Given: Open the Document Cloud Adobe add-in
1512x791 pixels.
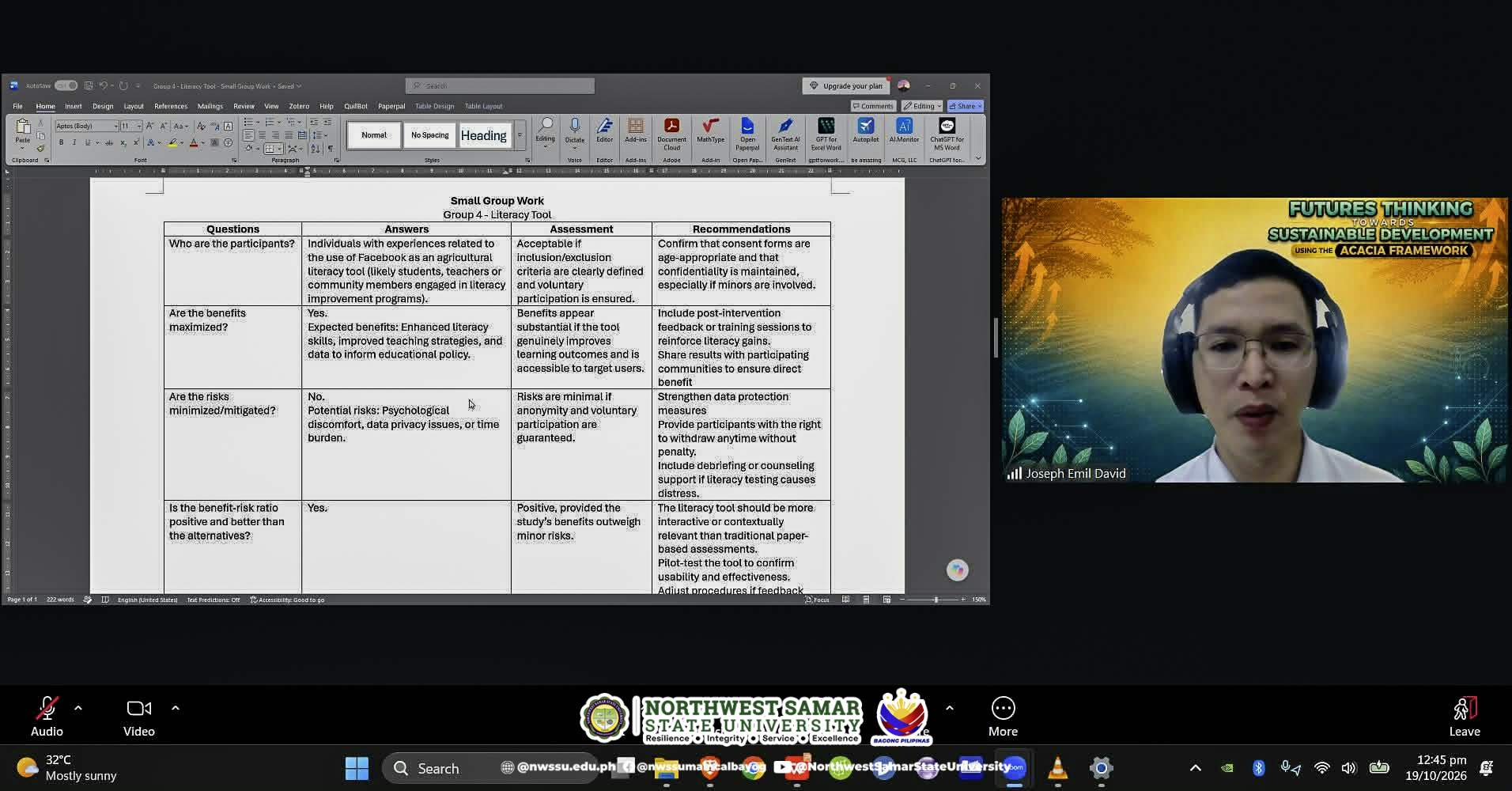Looking at the screenshot, I should [x=671, y=134].
